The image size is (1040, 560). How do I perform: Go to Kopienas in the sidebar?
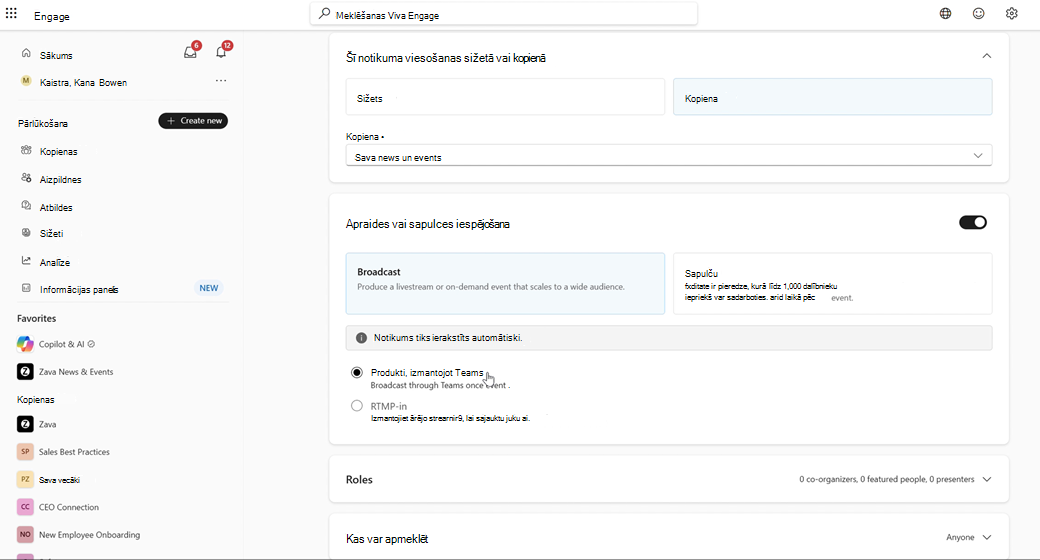[58, 152]
